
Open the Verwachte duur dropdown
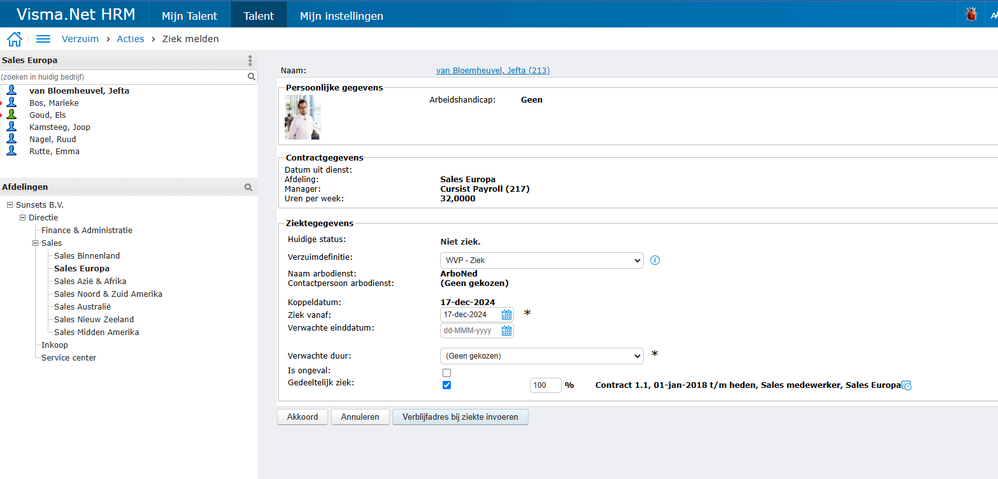(542, 356)
